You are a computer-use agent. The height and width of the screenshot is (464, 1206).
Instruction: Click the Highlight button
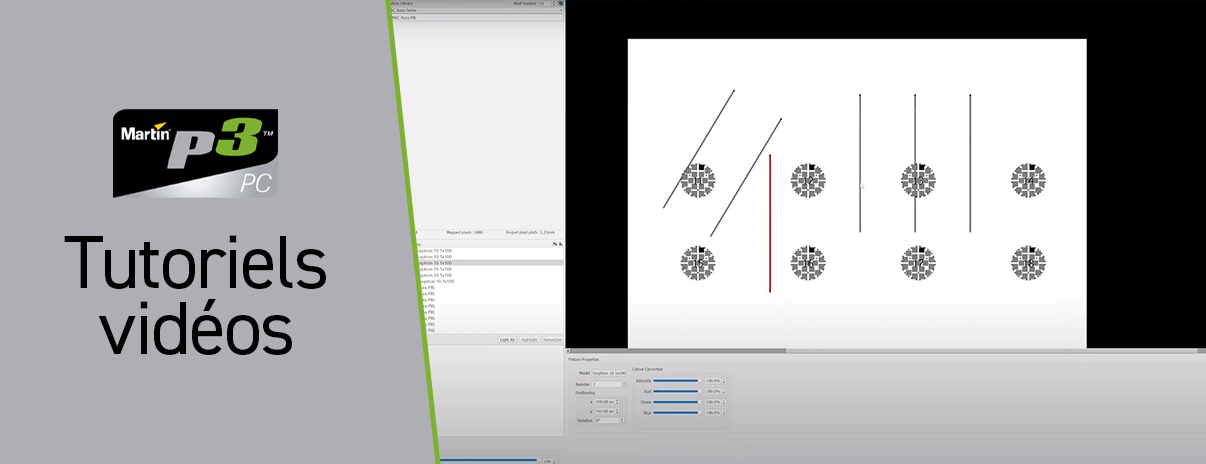[x=528, y=340]
